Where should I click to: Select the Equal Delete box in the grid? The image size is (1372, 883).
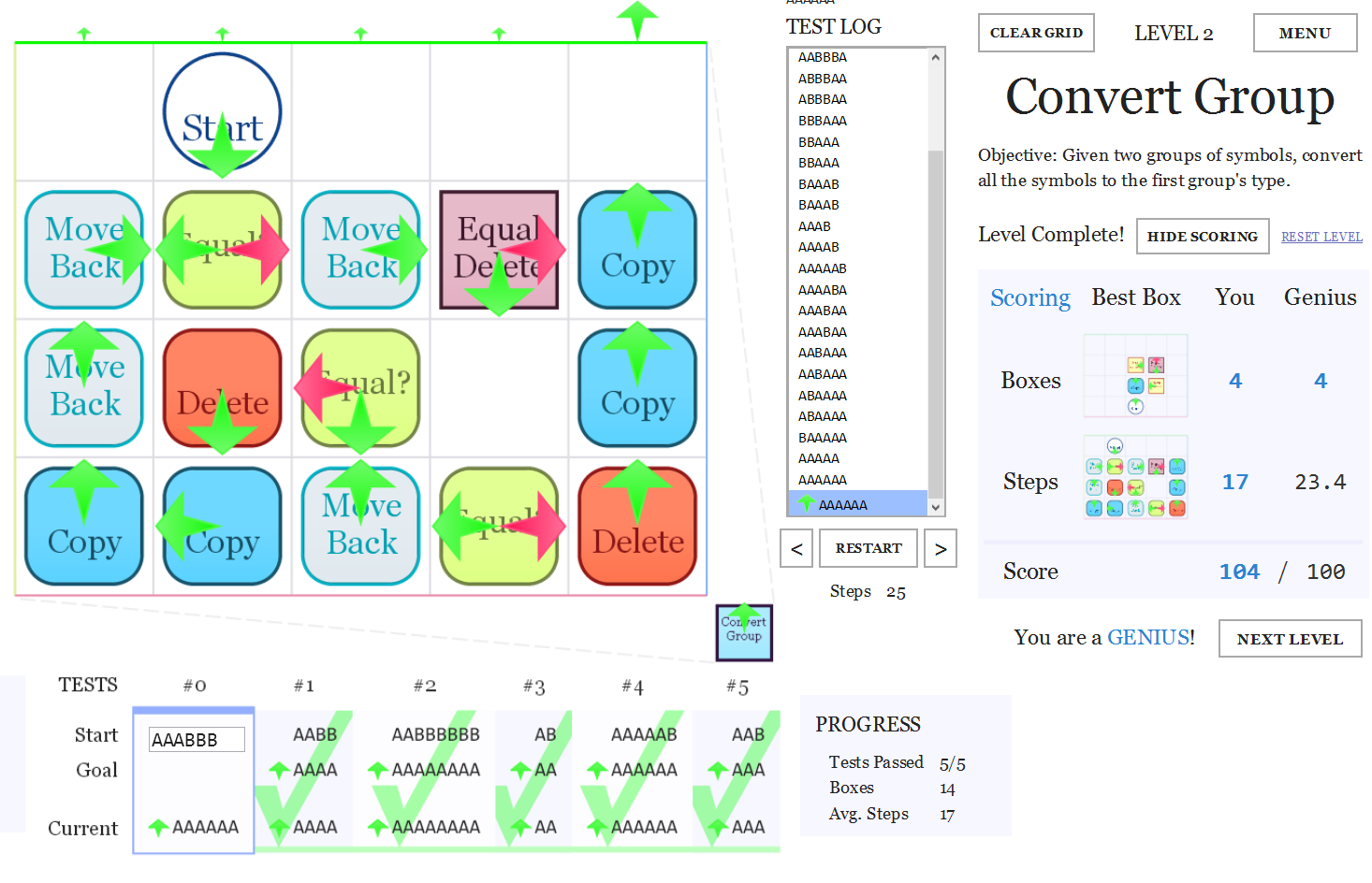click(499, 250)
